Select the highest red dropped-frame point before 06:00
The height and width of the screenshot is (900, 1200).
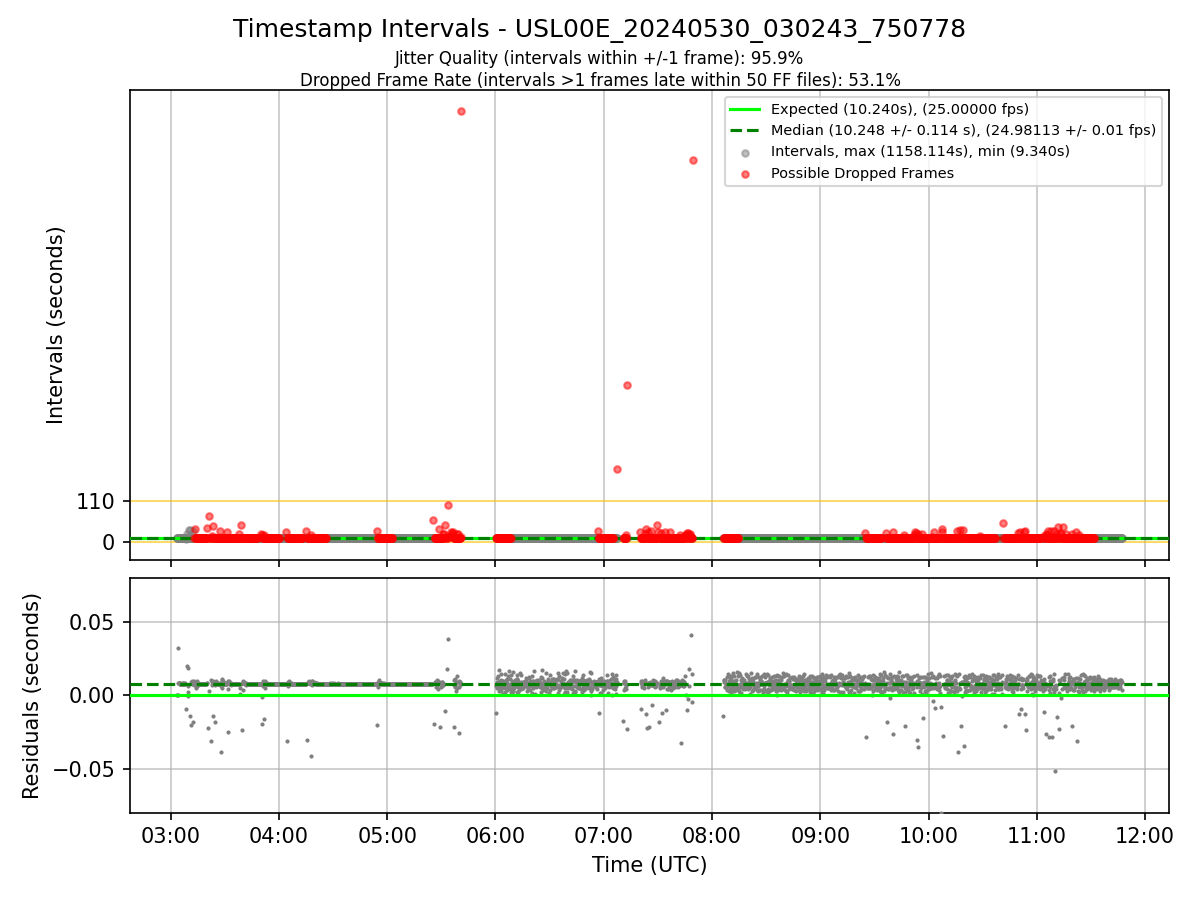tap(461, 111)
